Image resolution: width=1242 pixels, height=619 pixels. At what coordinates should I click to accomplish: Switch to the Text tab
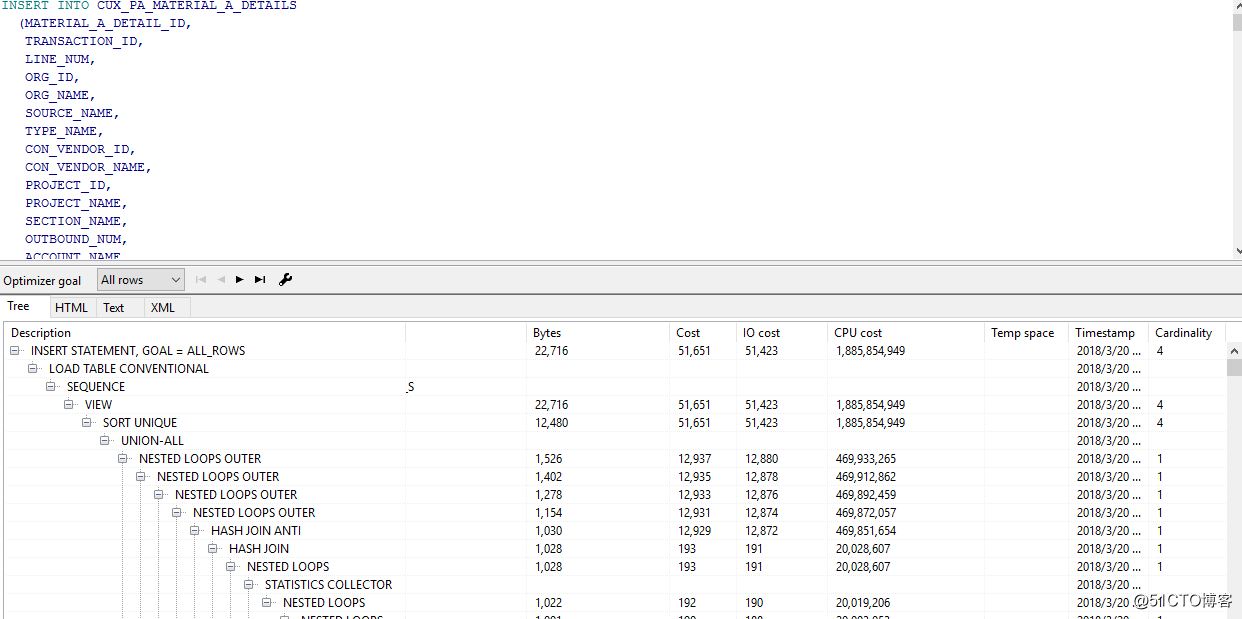tap(114, 308)
